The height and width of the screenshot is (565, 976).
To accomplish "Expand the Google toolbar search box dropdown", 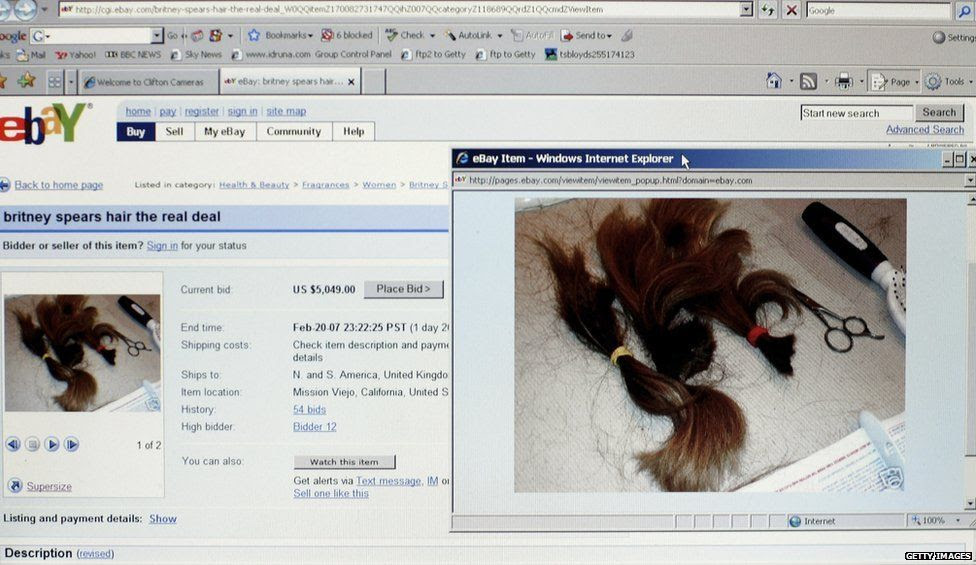I will tap(156, 35).
